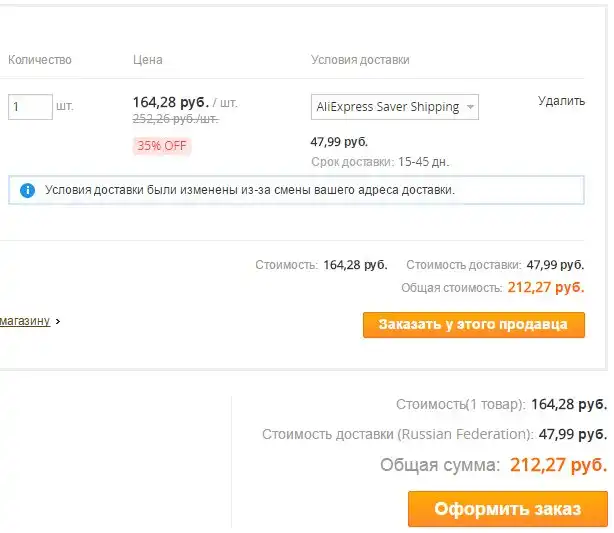The image size is (614, 533).
Task: Click the arrow next to the магазину link
Action: tap(58, 322)
